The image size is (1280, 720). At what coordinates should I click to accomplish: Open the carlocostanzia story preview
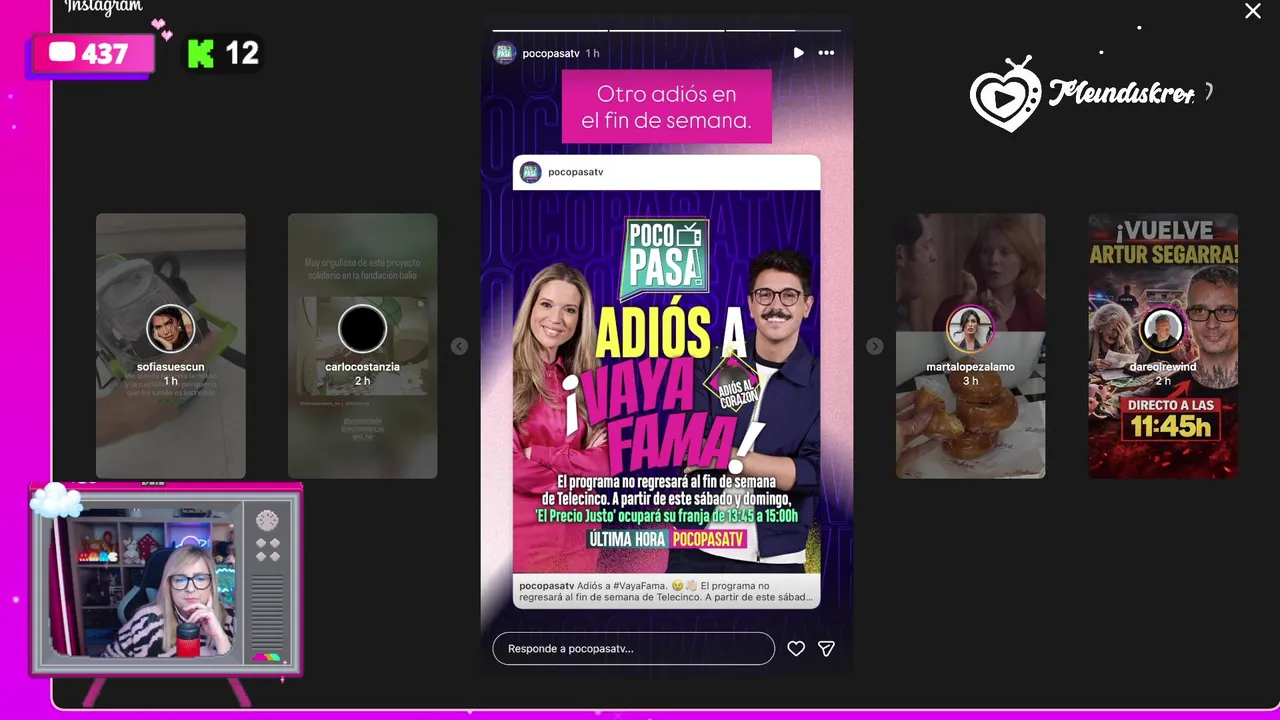(x=363, y=346)
